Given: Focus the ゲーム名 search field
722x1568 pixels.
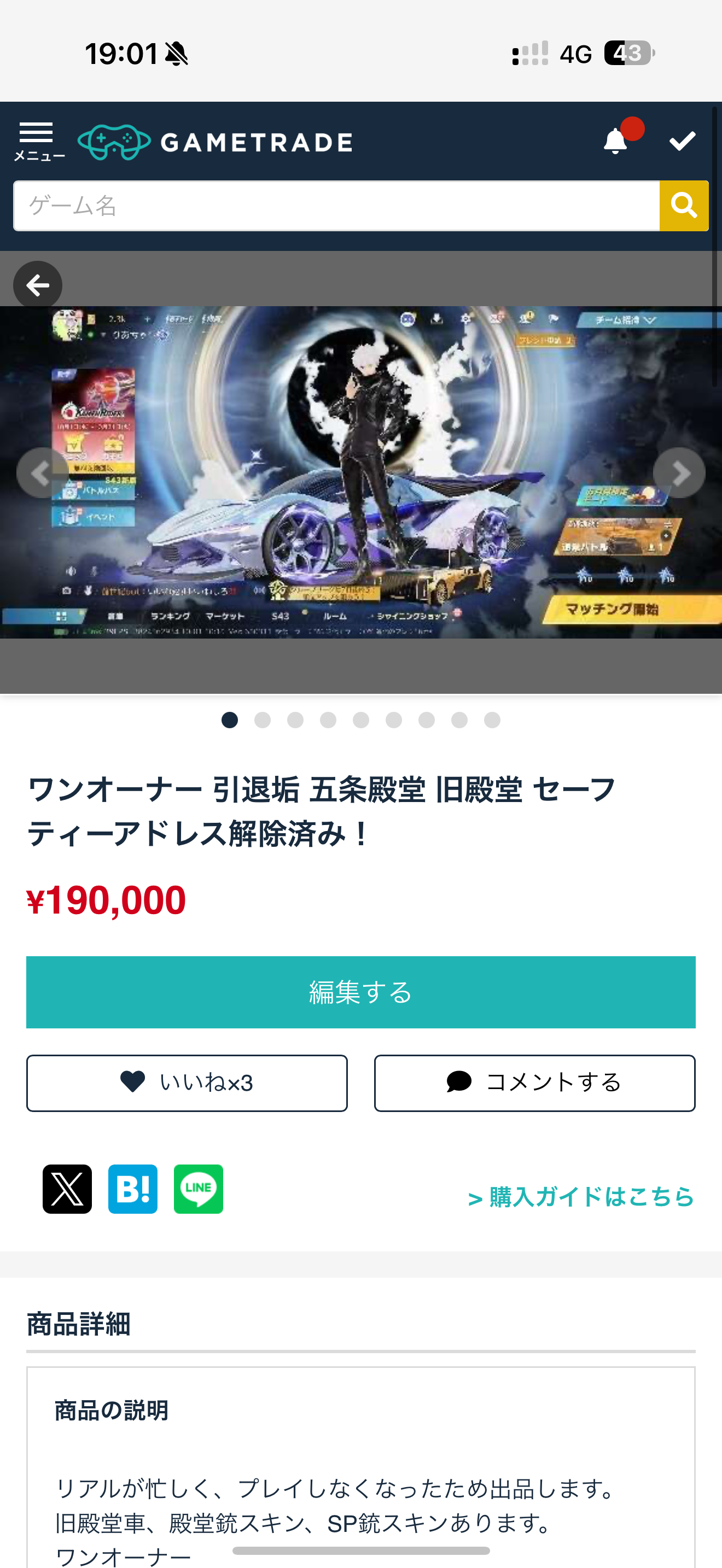Looking at the screenshot, I should click(336, 206).
